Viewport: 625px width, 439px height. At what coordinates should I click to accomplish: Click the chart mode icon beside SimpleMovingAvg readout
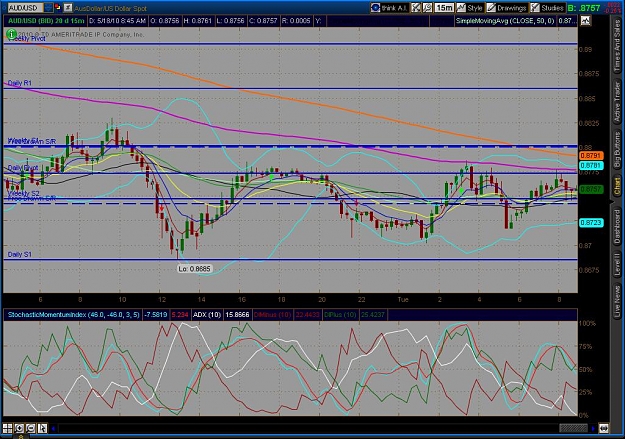pyautogui.click(x=585, y=20)
